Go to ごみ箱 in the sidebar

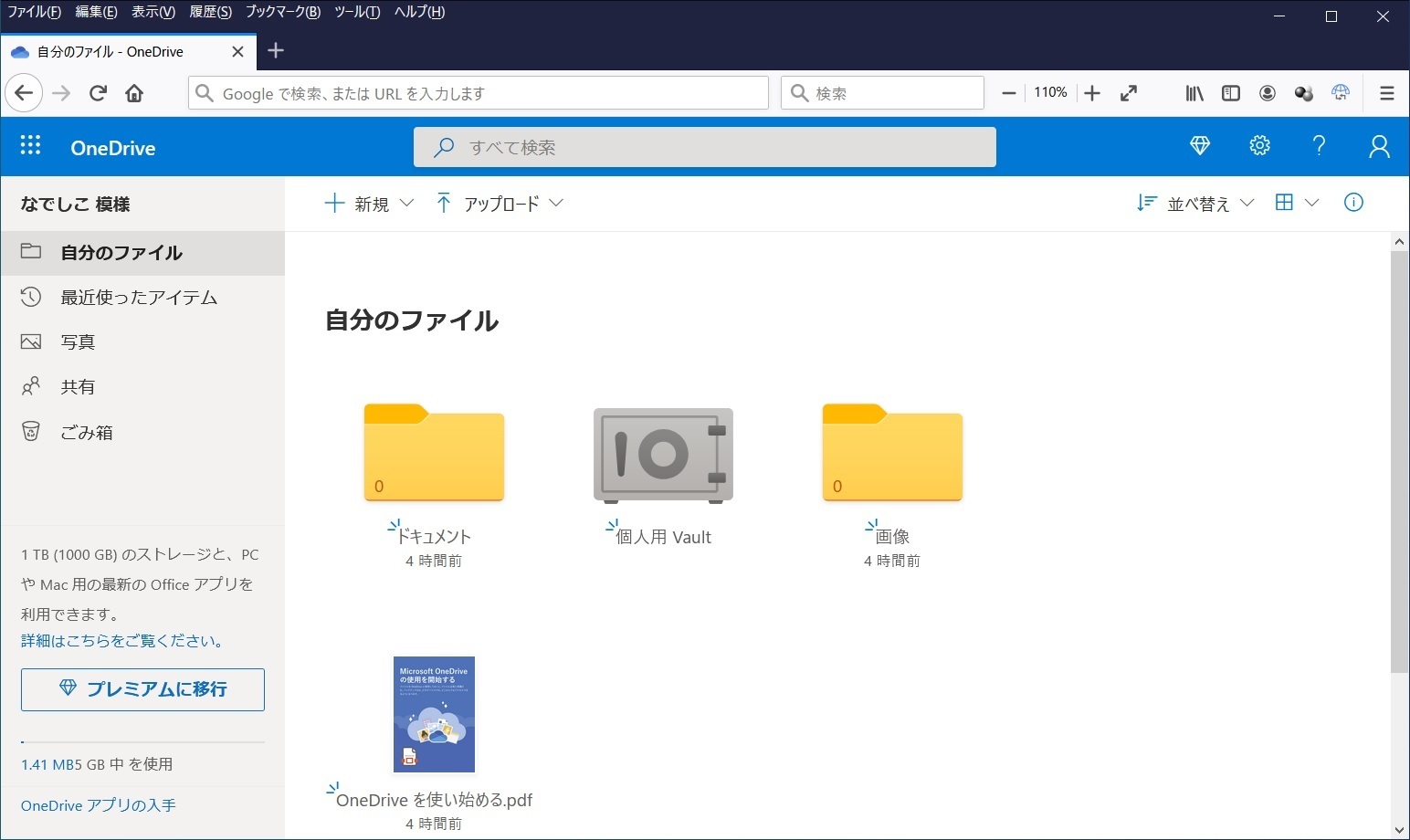(87, 433)
